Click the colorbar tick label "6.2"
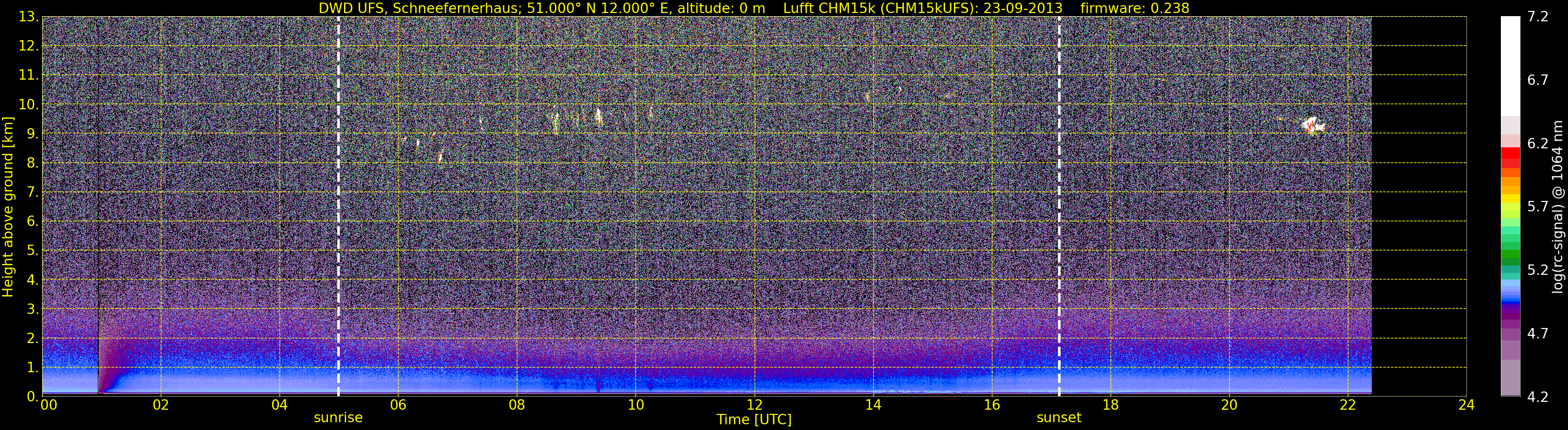The image size is (1568, 430). click(x=1538, y=144)
